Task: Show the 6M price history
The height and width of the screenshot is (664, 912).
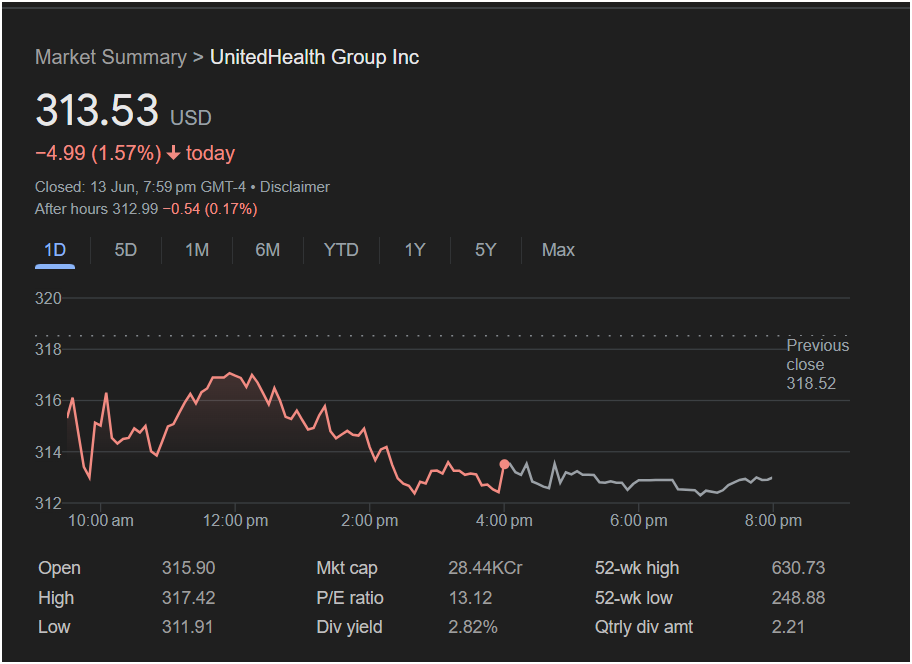Action: [268, 250]
